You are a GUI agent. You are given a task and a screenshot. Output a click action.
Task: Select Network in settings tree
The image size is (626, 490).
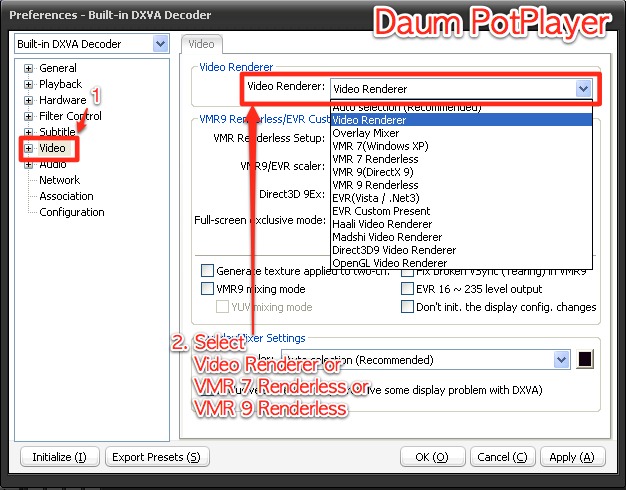click(x=59, y=180)
